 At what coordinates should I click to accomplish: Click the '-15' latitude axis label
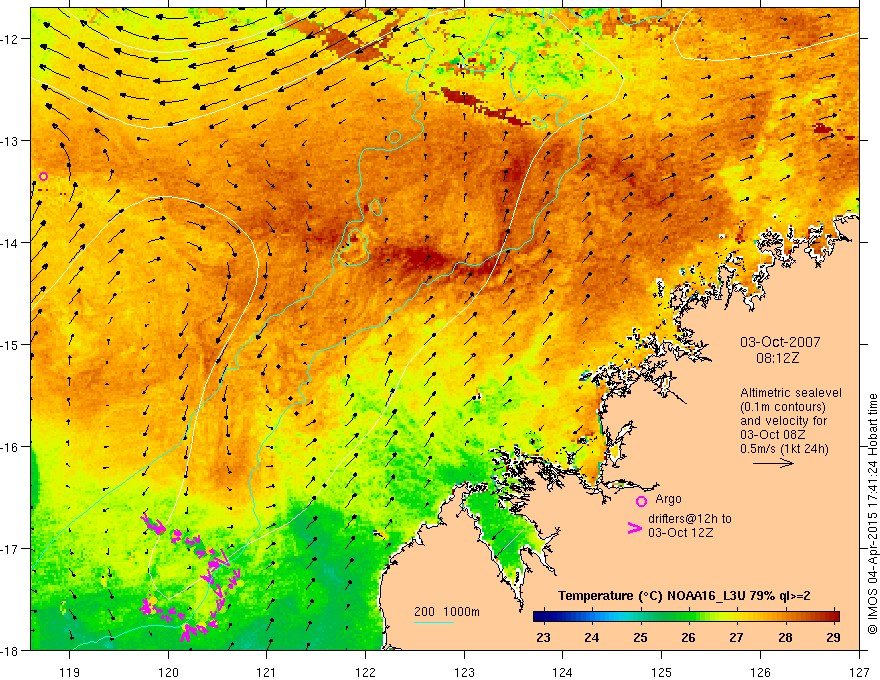click(10, 344)
